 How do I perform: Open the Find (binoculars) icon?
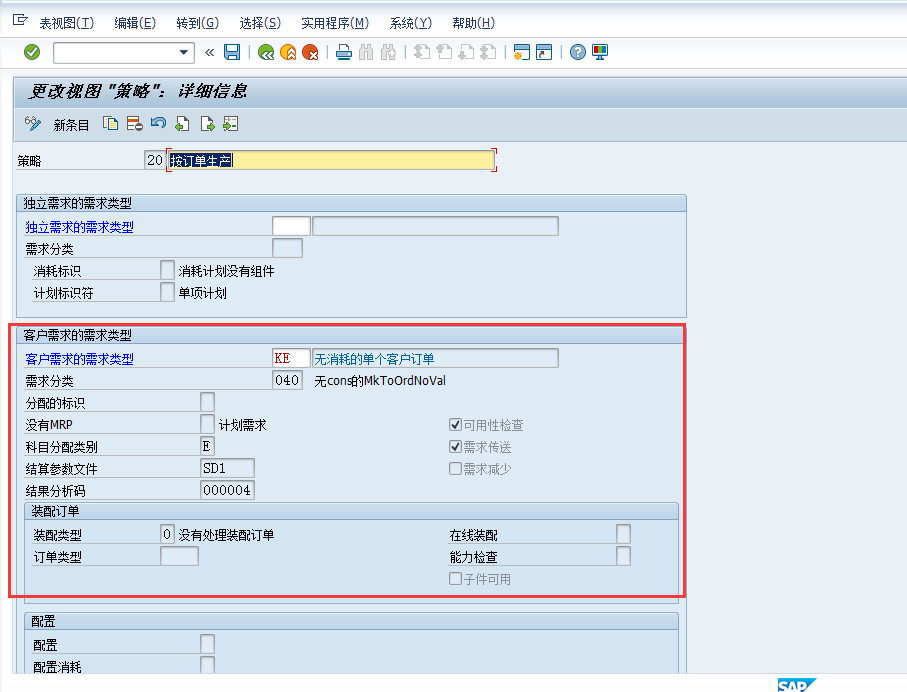(x=366, y=53)
